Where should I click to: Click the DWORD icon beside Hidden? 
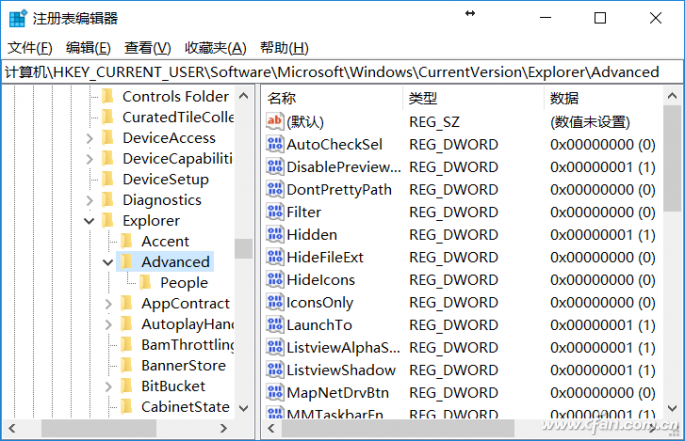pos(275,234)
